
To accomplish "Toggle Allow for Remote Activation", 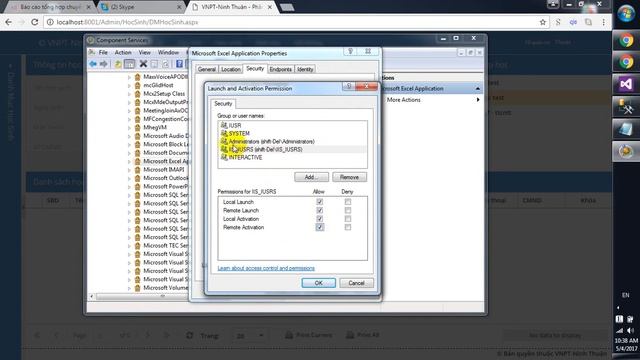I will point(320,227).
